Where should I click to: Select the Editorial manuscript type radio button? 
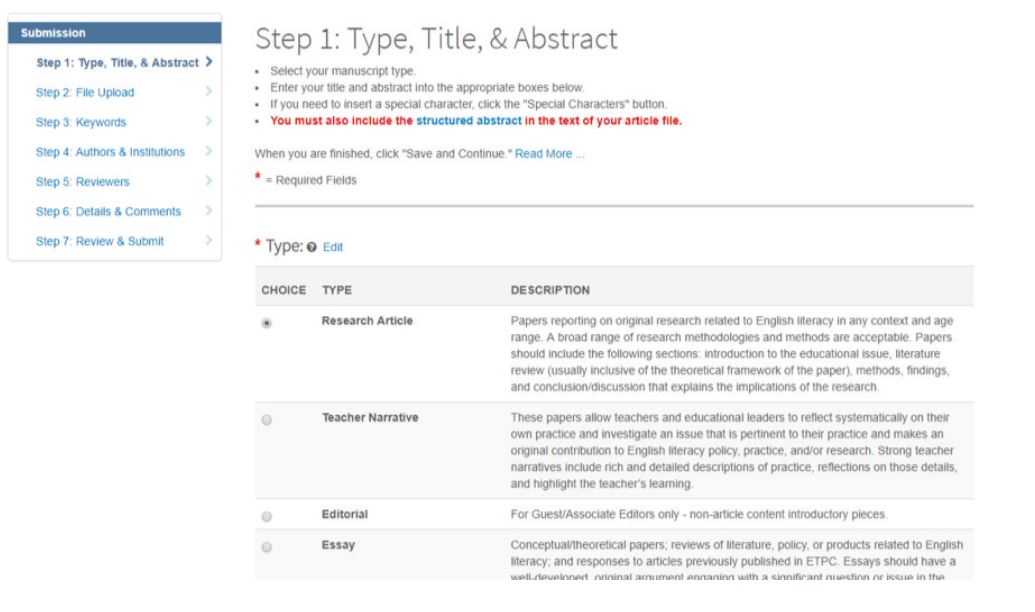[x=267, y=516]
